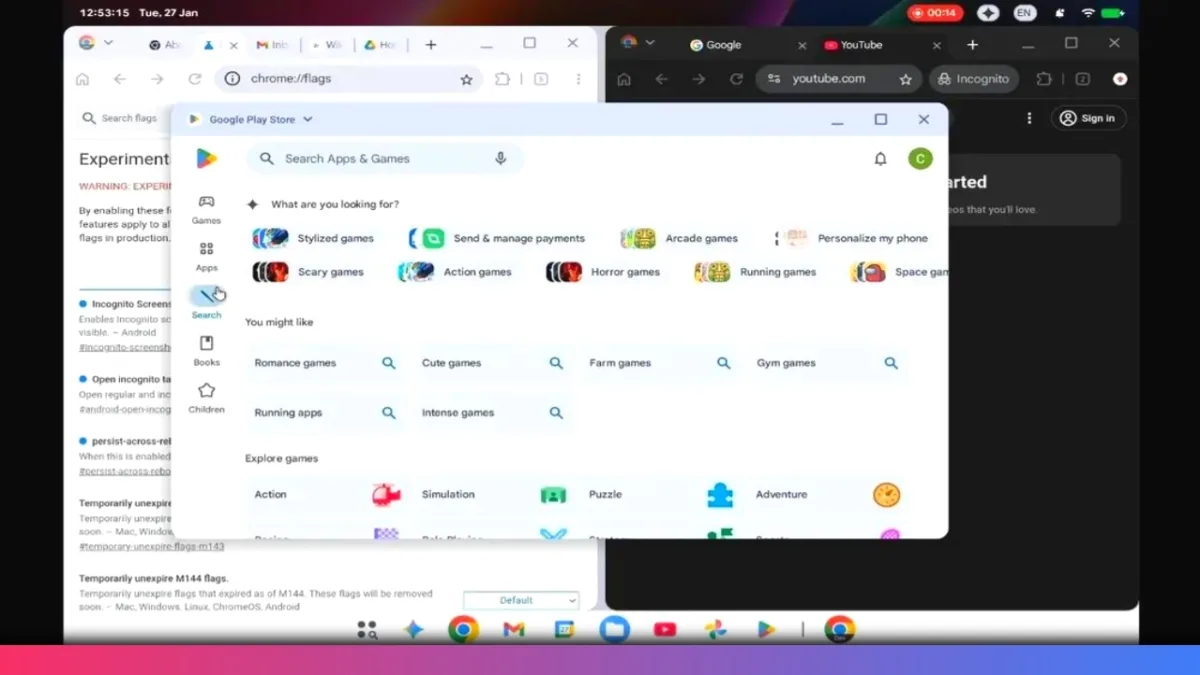Open Games section in Play Store sidebar
The height and width of the screenshot is (675, 1200).
pyautogui.click(x=206, y=209)
